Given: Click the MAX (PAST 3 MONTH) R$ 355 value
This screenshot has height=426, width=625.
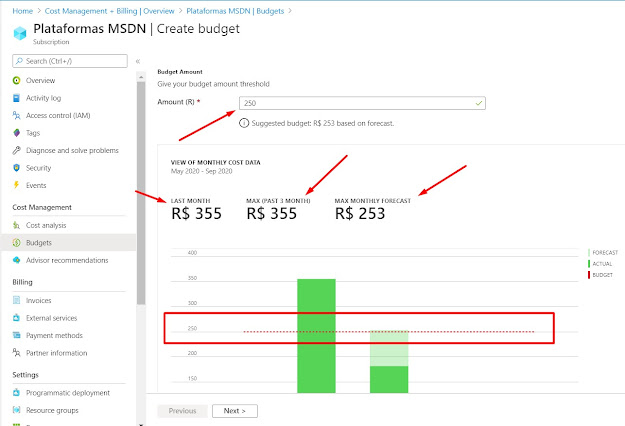Looking at the screenshot, I should 271,214.
